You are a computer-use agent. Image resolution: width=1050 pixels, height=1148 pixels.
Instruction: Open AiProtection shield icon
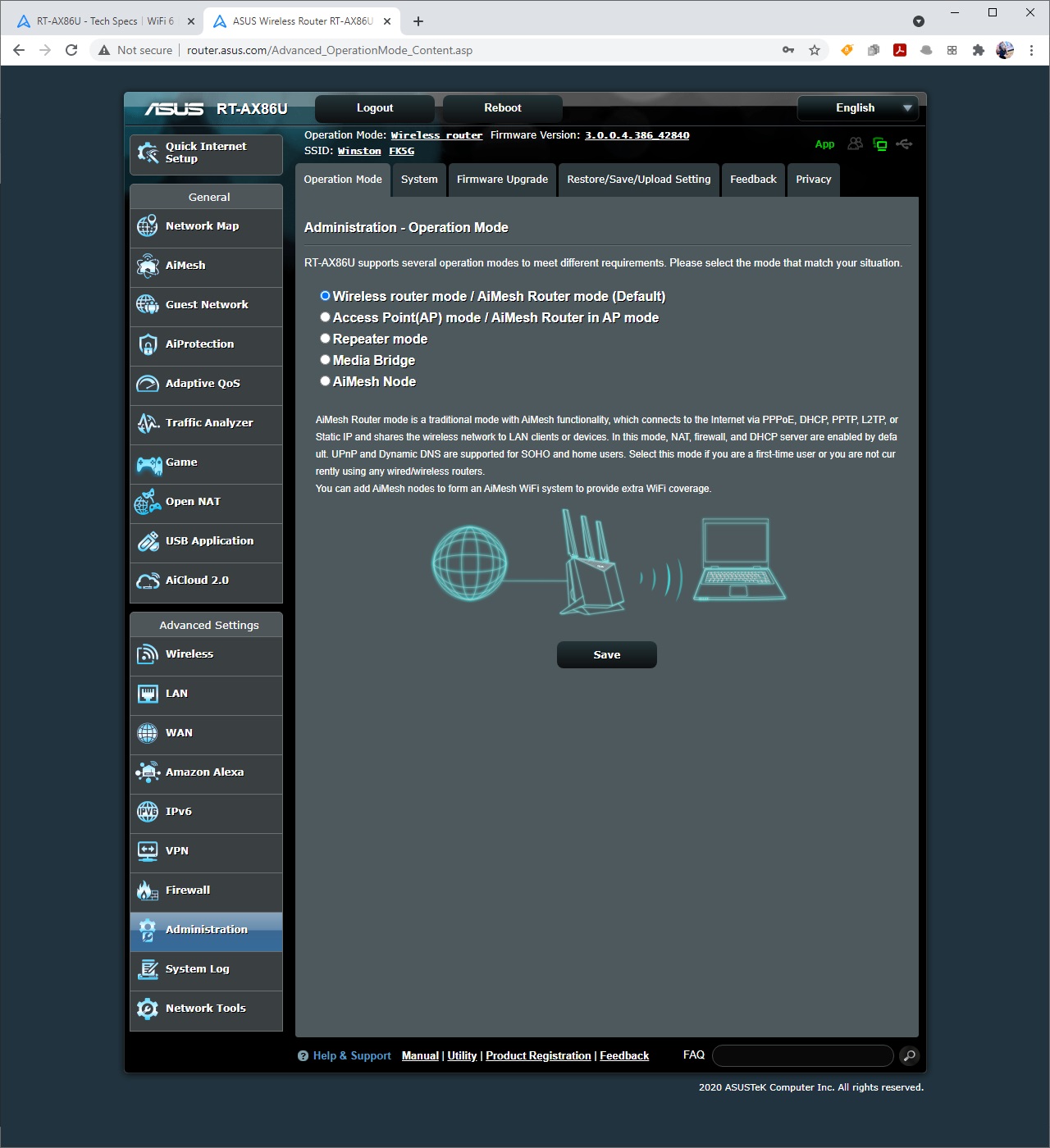coord(148,344)
